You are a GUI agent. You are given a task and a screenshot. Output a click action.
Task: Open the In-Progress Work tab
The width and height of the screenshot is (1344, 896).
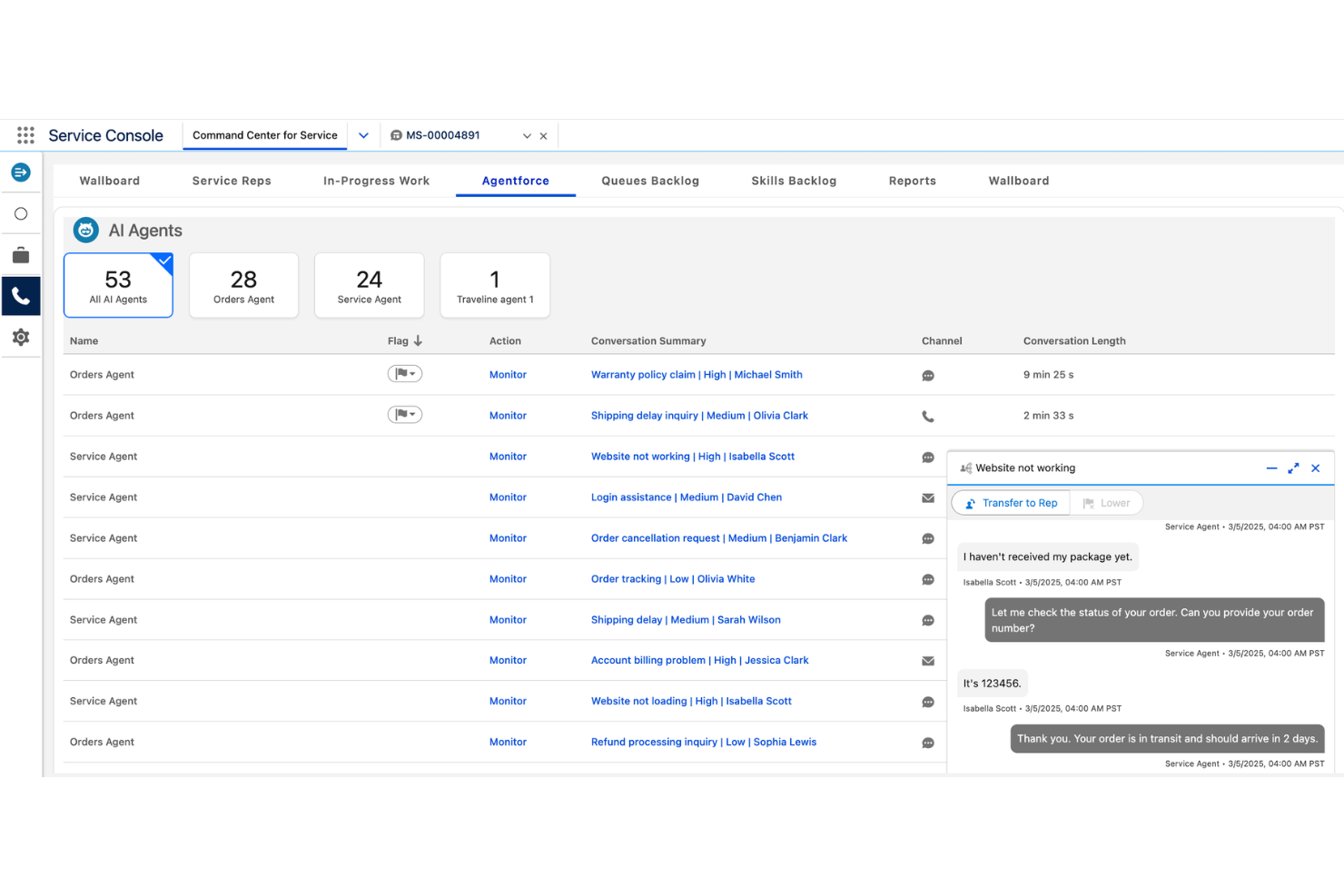point(376,181)
